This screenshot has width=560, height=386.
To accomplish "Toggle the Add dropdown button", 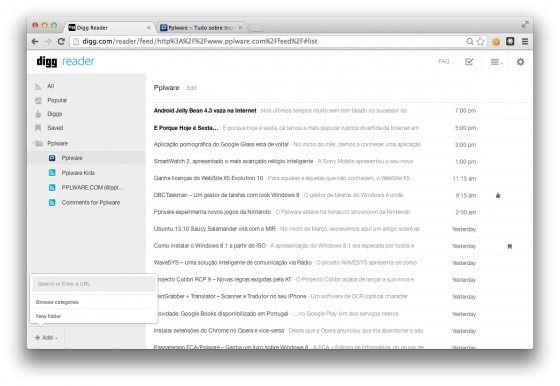I will pyautogui.click(x=46, y=338).
